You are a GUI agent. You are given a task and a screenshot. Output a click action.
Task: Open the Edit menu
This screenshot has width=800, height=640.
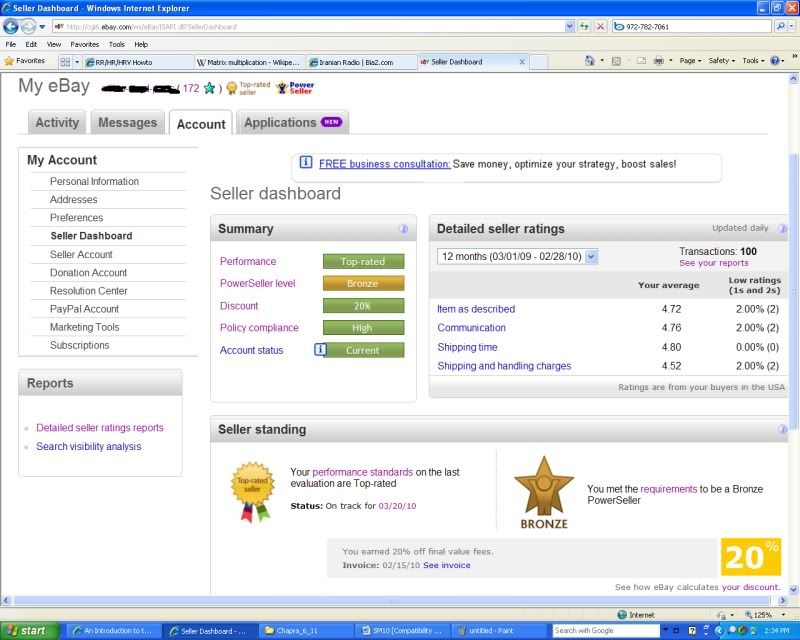[31, 44]
